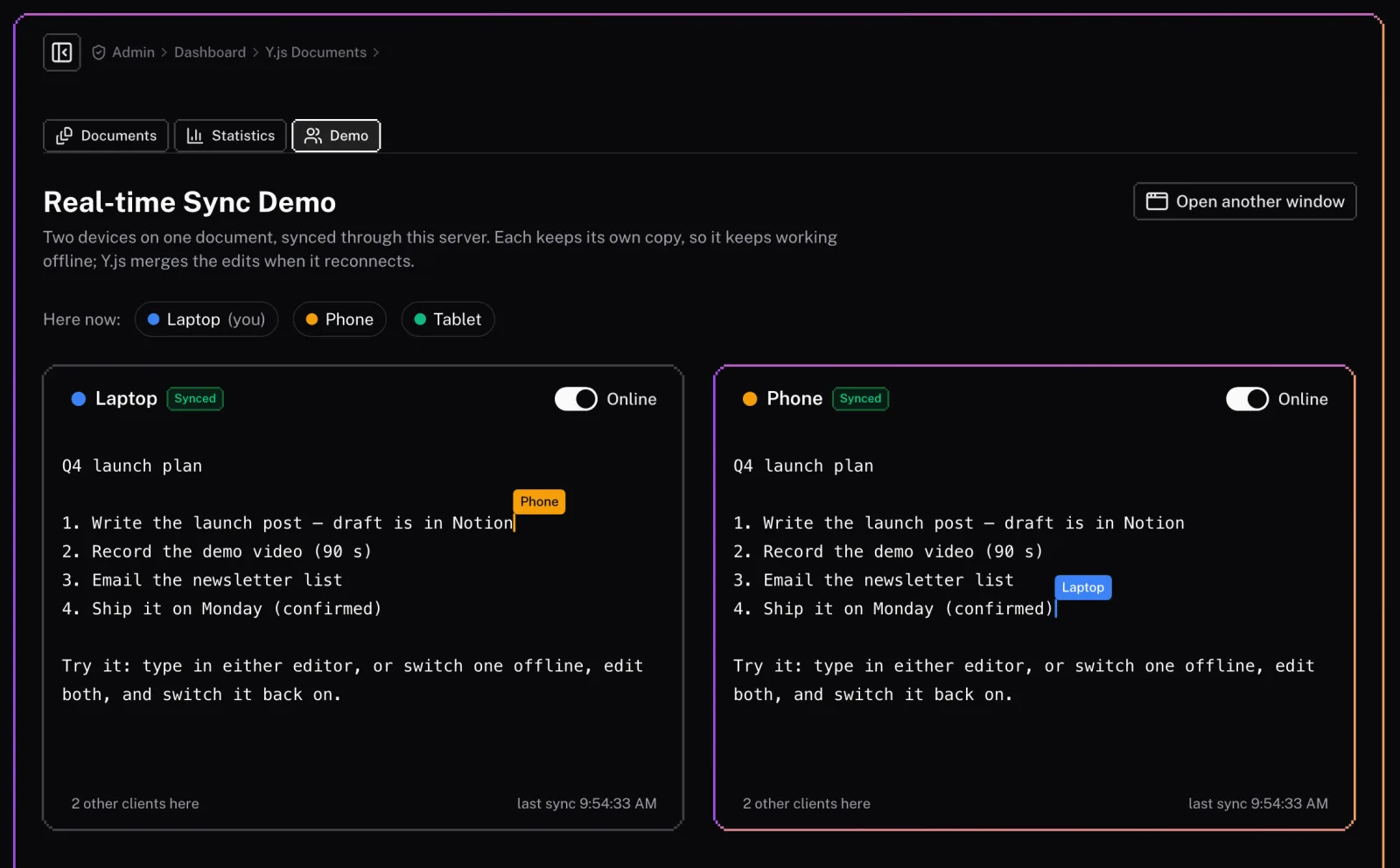Click the window icon in Open another window
The height and width of the screenshot is (868, 1400).
click(1157, 201)
